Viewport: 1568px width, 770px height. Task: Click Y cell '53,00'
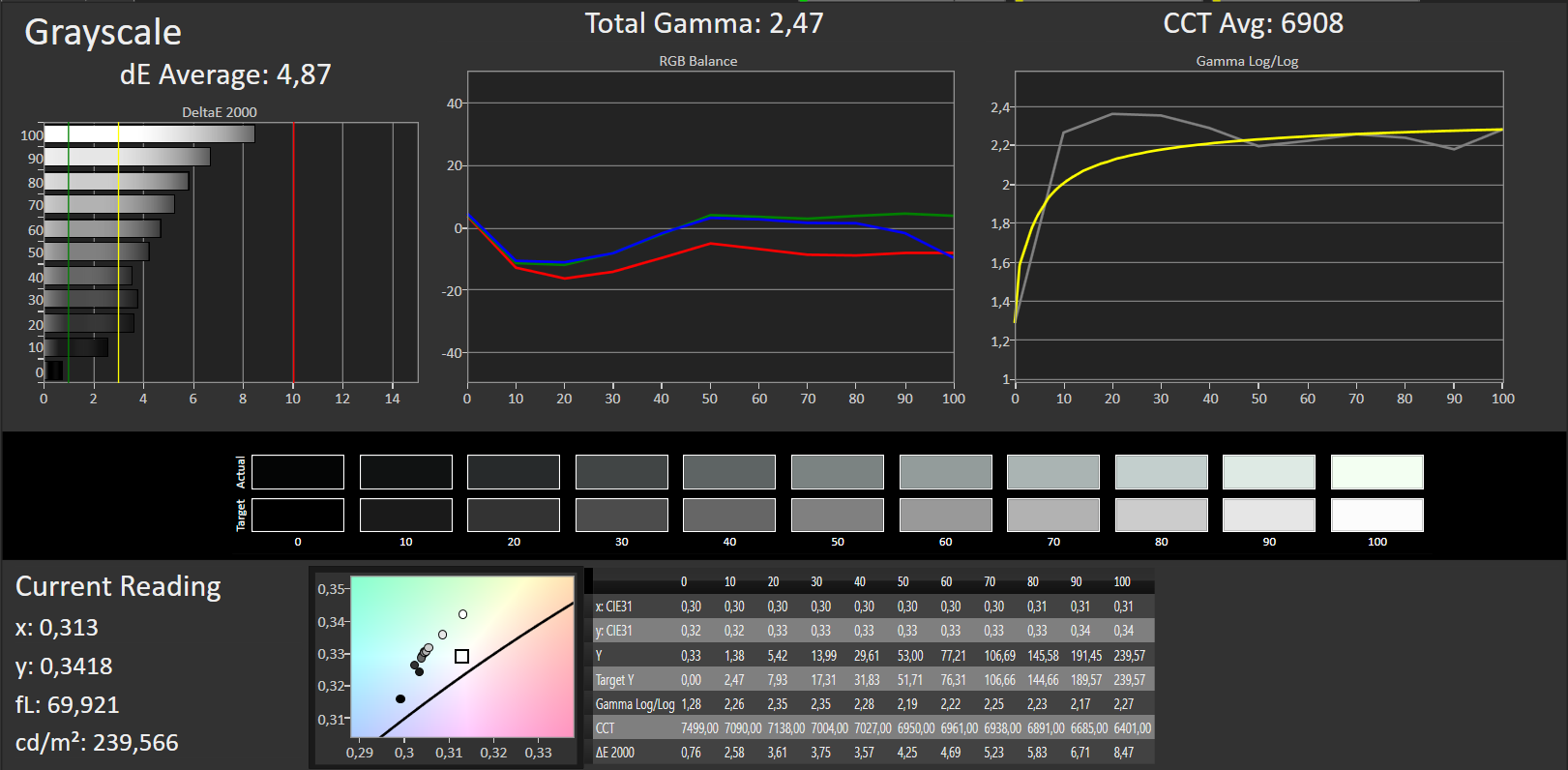pos(910,656)
